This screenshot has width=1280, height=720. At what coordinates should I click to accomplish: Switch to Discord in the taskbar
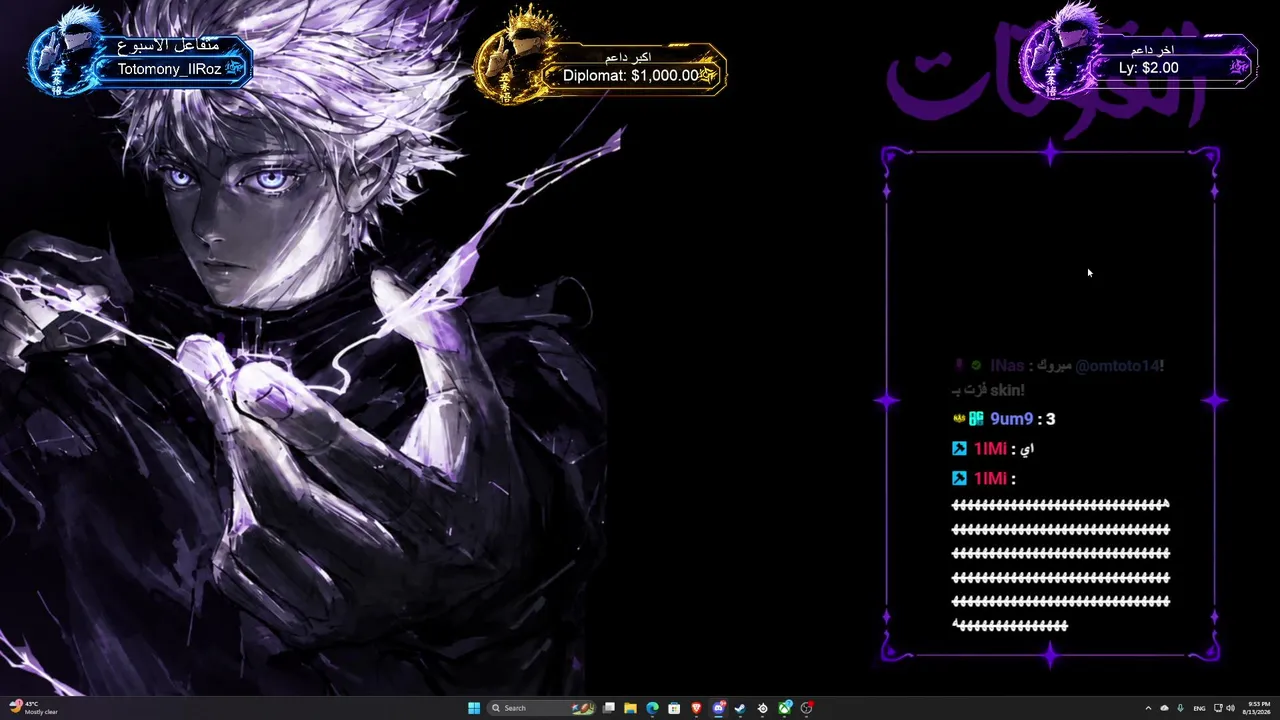point(718,708)
